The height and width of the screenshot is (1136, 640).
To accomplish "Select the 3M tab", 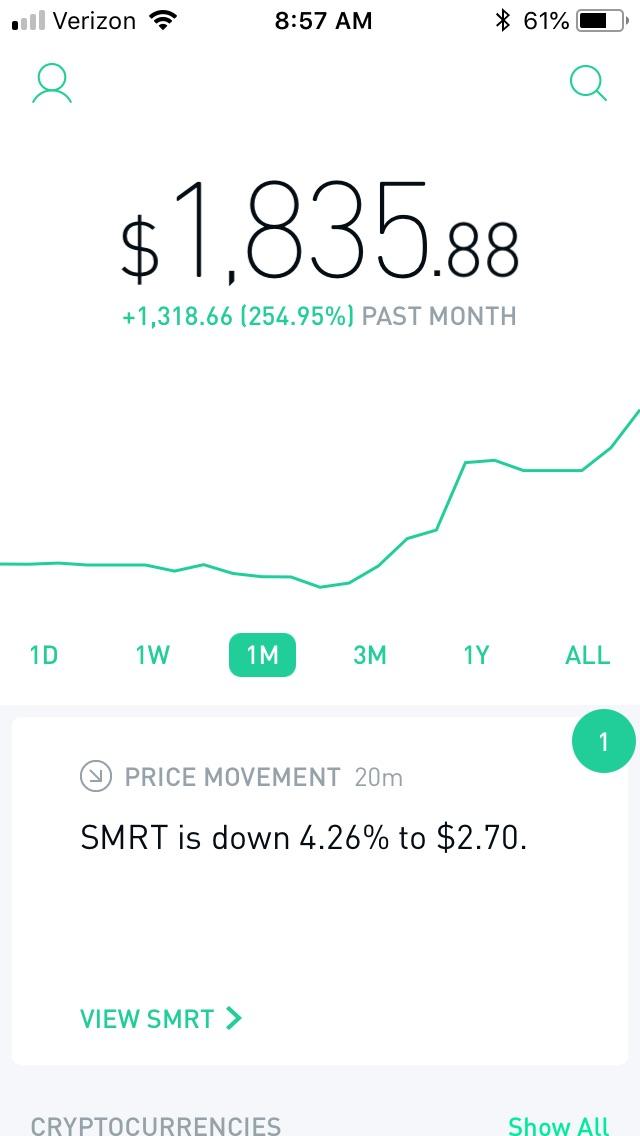I will click(370, 655).
